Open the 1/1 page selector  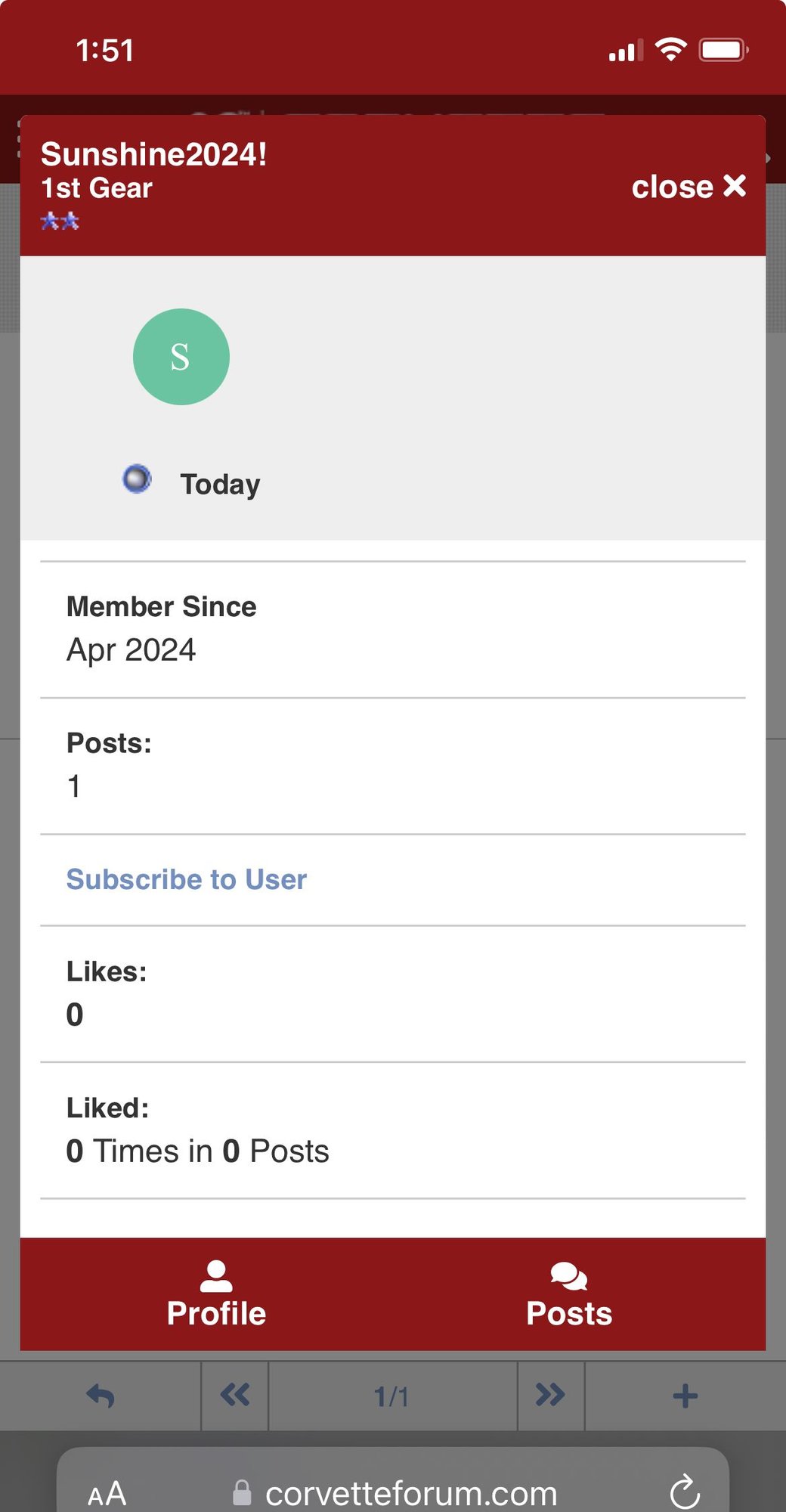[392, 1396]
